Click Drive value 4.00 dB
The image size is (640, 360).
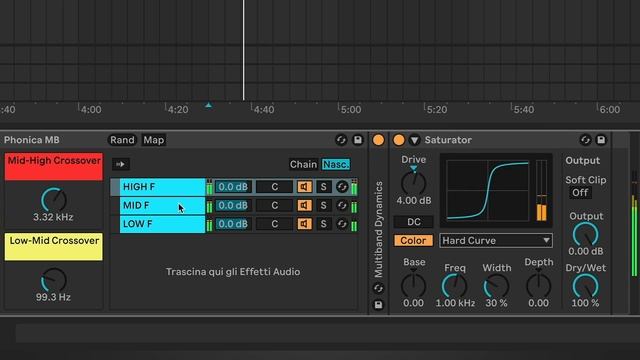(413, 200)
